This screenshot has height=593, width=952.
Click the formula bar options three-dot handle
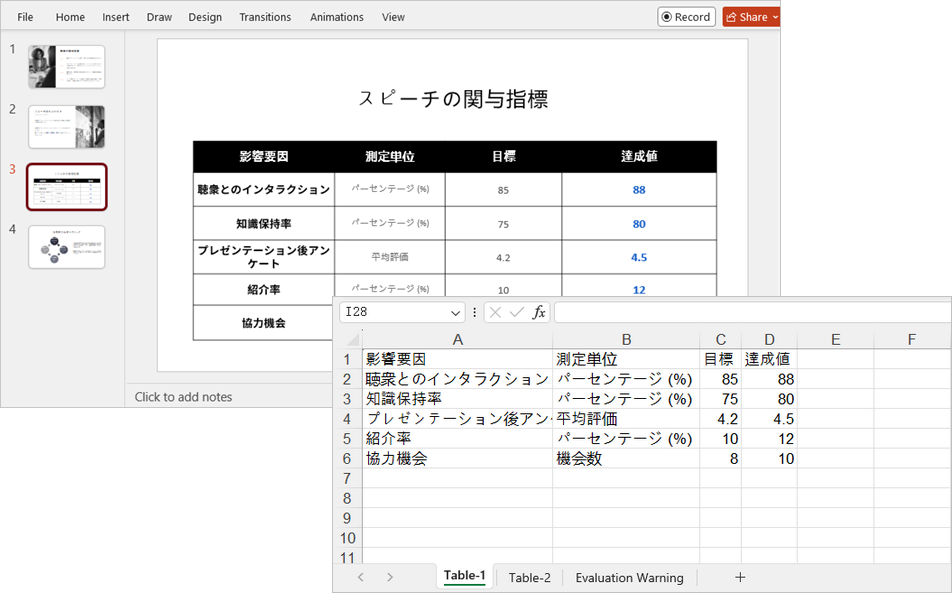click(474, 313)
